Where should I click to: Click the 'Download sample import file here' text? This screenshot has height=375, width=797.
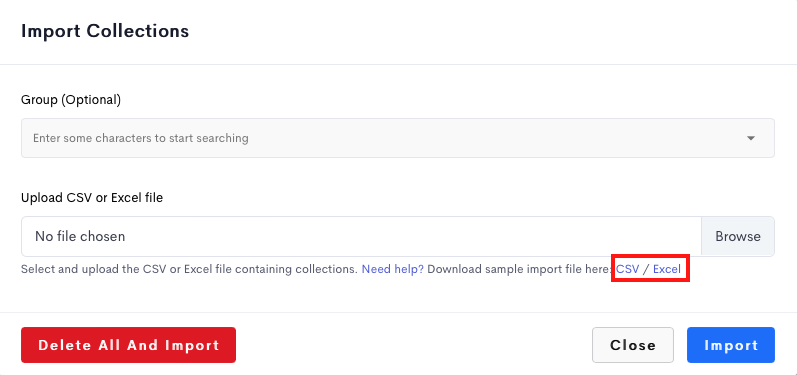click(x=519, y=269)
